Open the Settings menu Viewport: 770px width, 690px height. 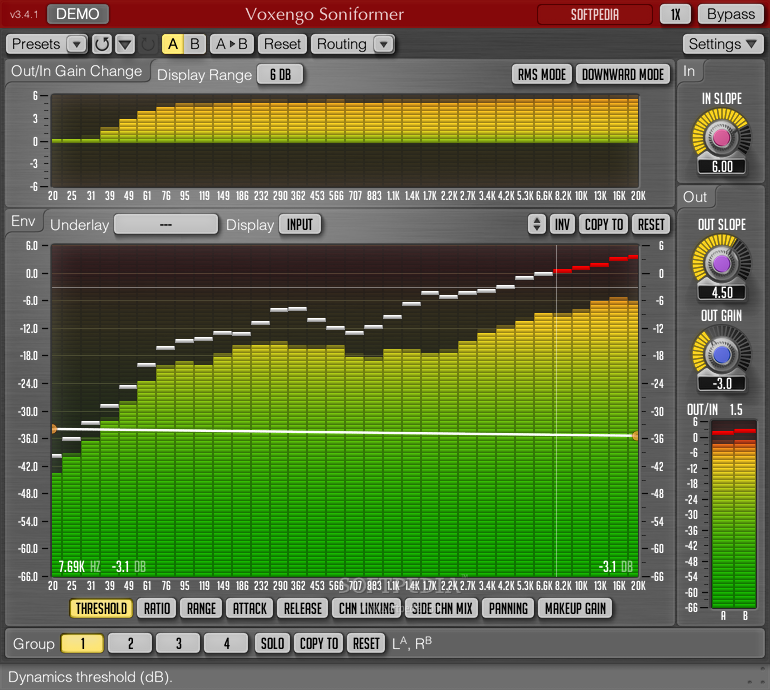tap(723, 44)
